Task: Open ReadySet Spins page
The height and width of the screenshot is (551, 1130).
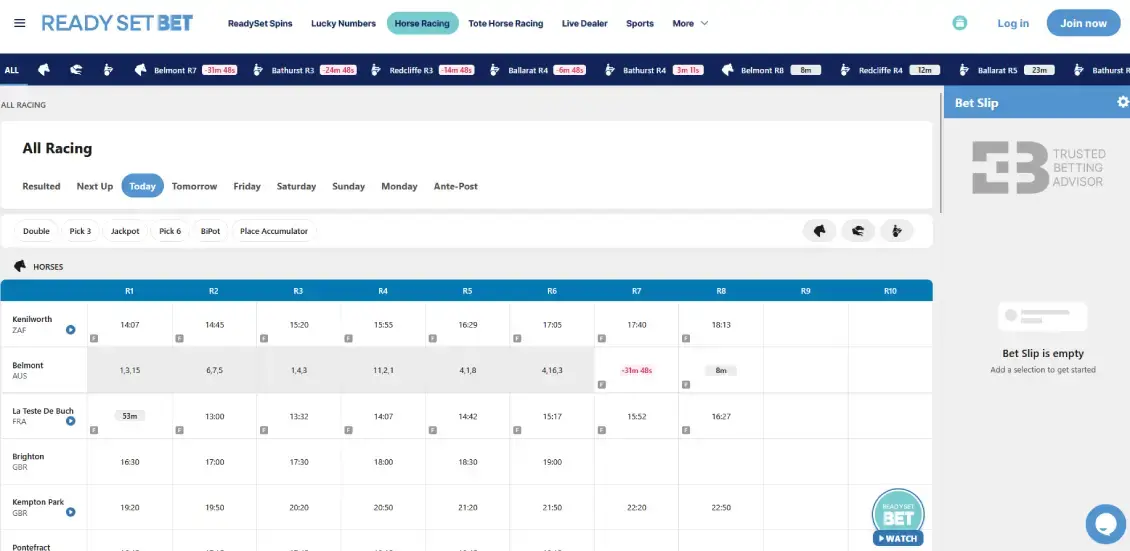Action: (260, 23)
